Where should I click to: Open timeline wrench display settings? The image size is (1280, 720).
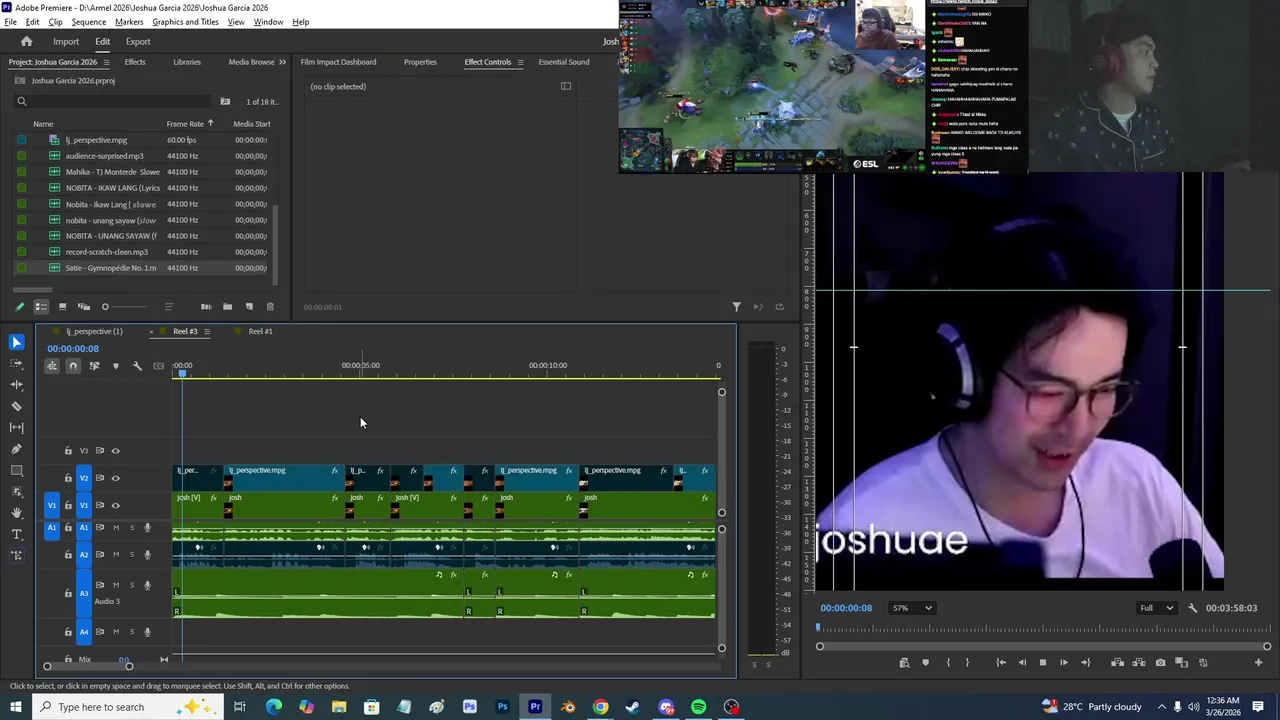[137, 366]
